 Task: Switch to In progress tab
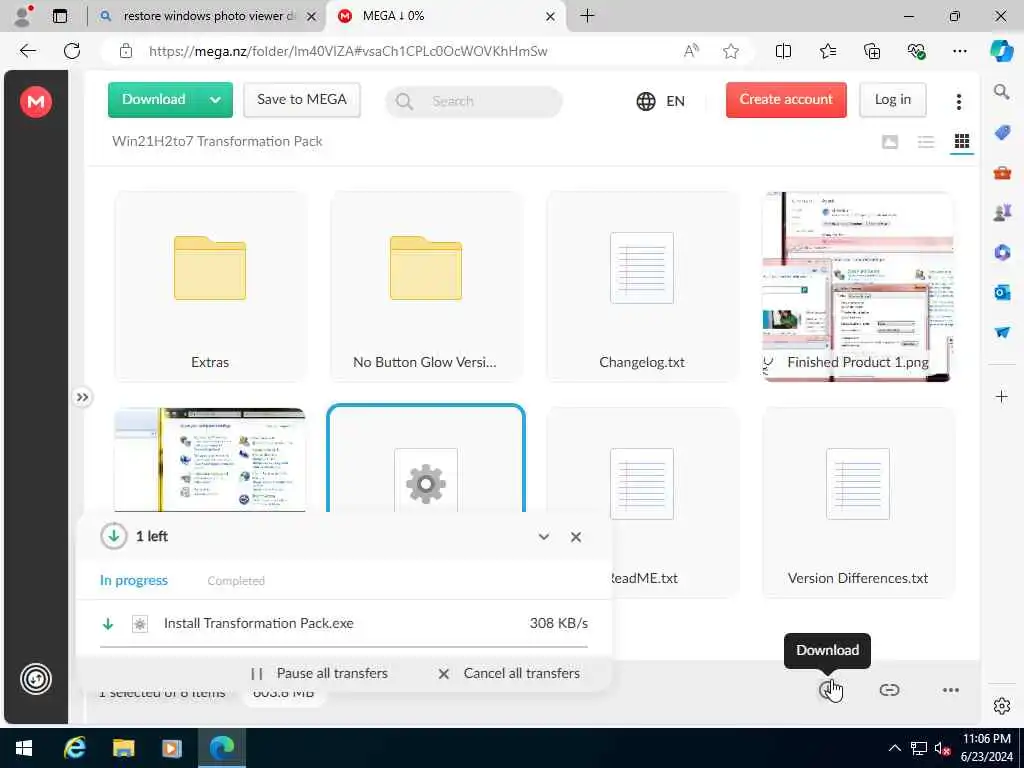pos(134,581)
